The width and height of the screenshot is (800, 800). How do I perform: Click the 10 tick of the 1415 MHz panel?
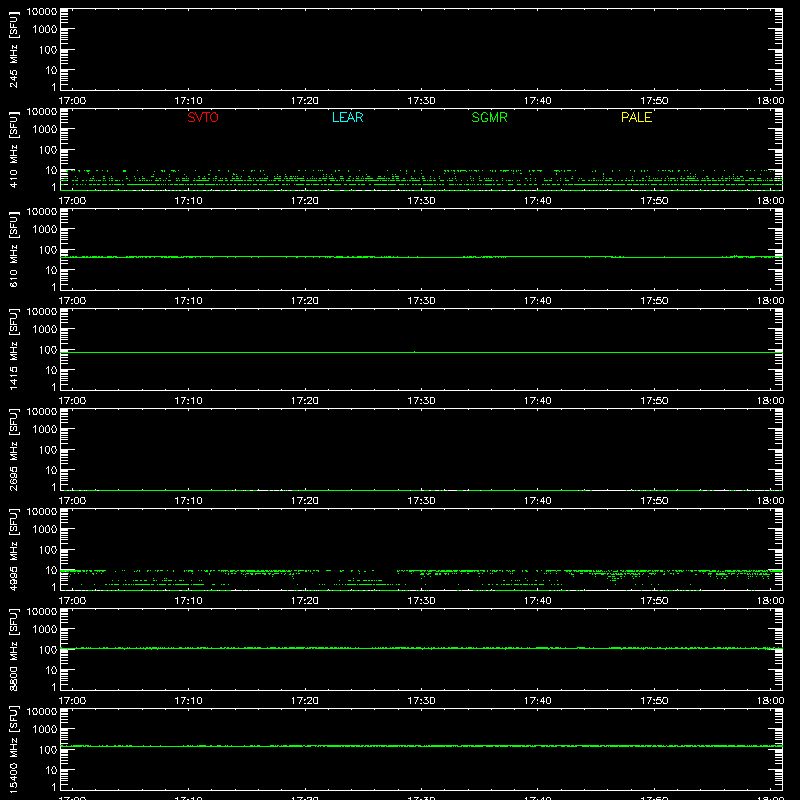pyautogui.click(x=51, y=370)
